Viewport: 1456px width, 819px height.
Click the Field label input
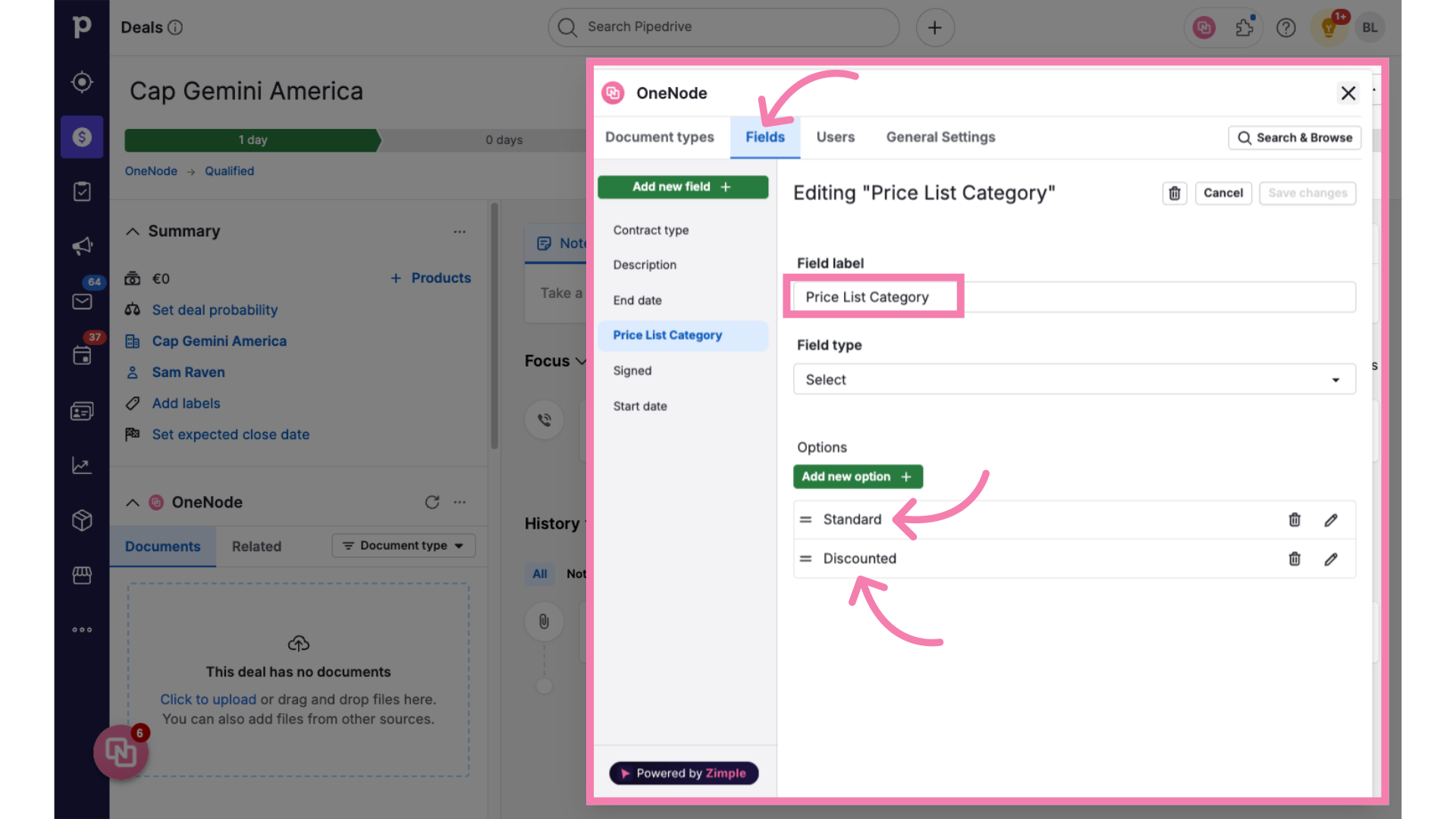point(1074,297)
